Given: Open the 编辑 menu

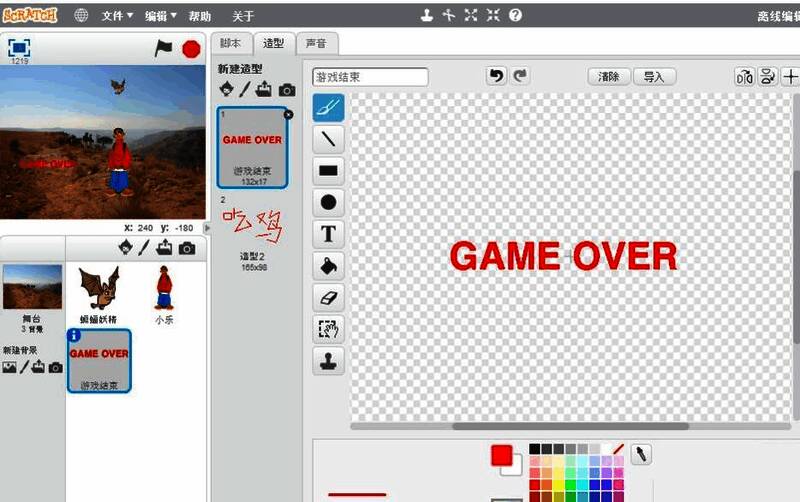Looking at the screenshot, I should click(x=160, y=16).
